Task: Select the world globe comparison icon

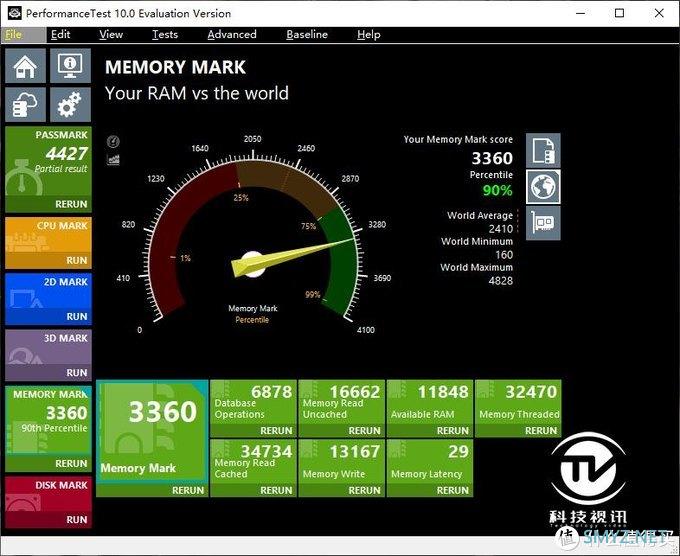Action: [x=543, y=187]
